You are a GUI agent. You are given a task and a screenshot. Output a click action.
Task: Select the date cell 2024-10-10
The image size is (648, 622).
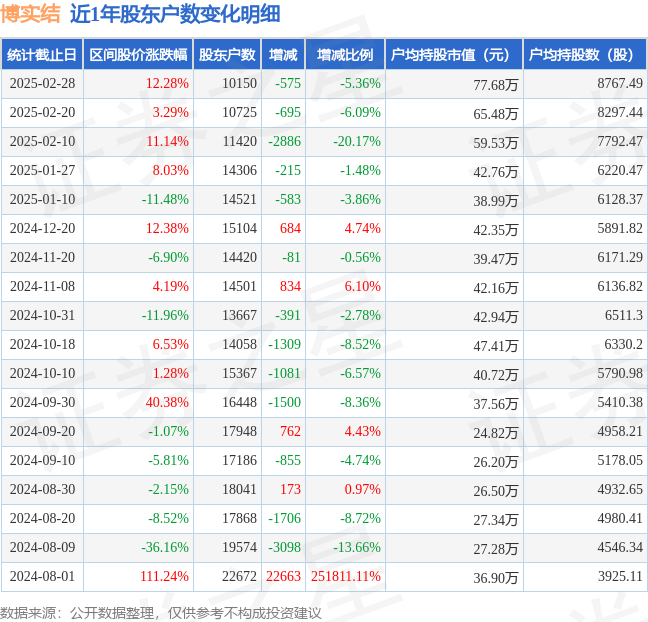[x=43, y=373]
